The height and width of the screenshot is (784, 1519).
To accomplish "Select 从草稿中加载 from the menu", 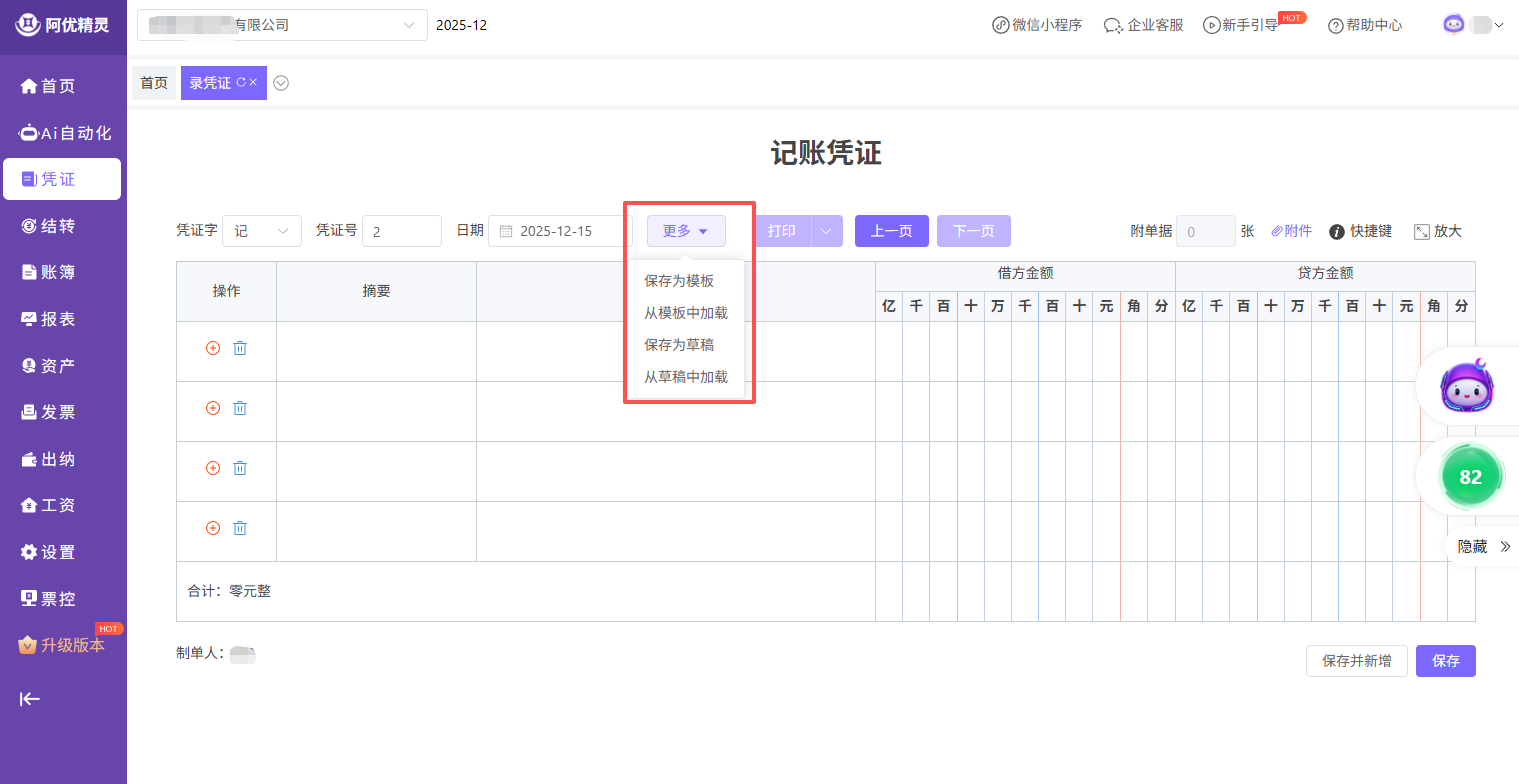I will pos(686,377).
